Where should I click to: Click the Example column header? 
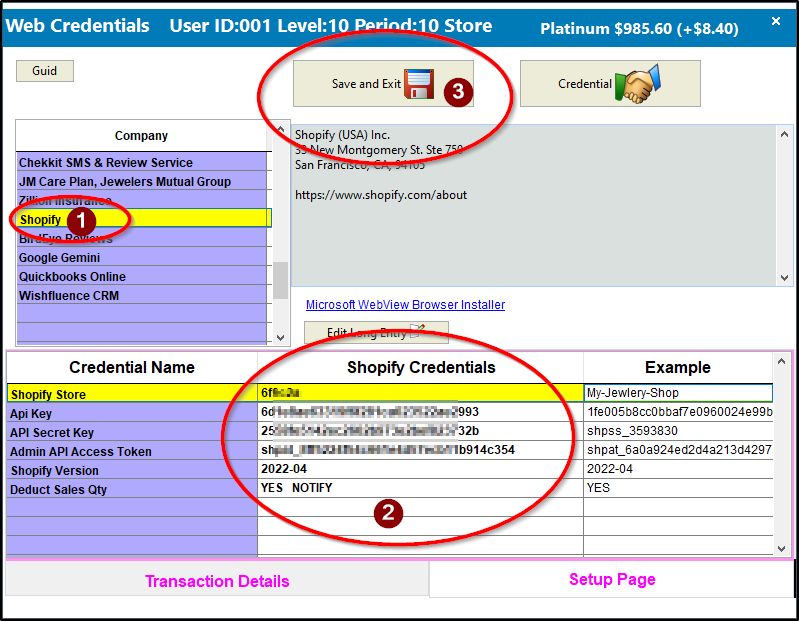click(x=678, y=367)
